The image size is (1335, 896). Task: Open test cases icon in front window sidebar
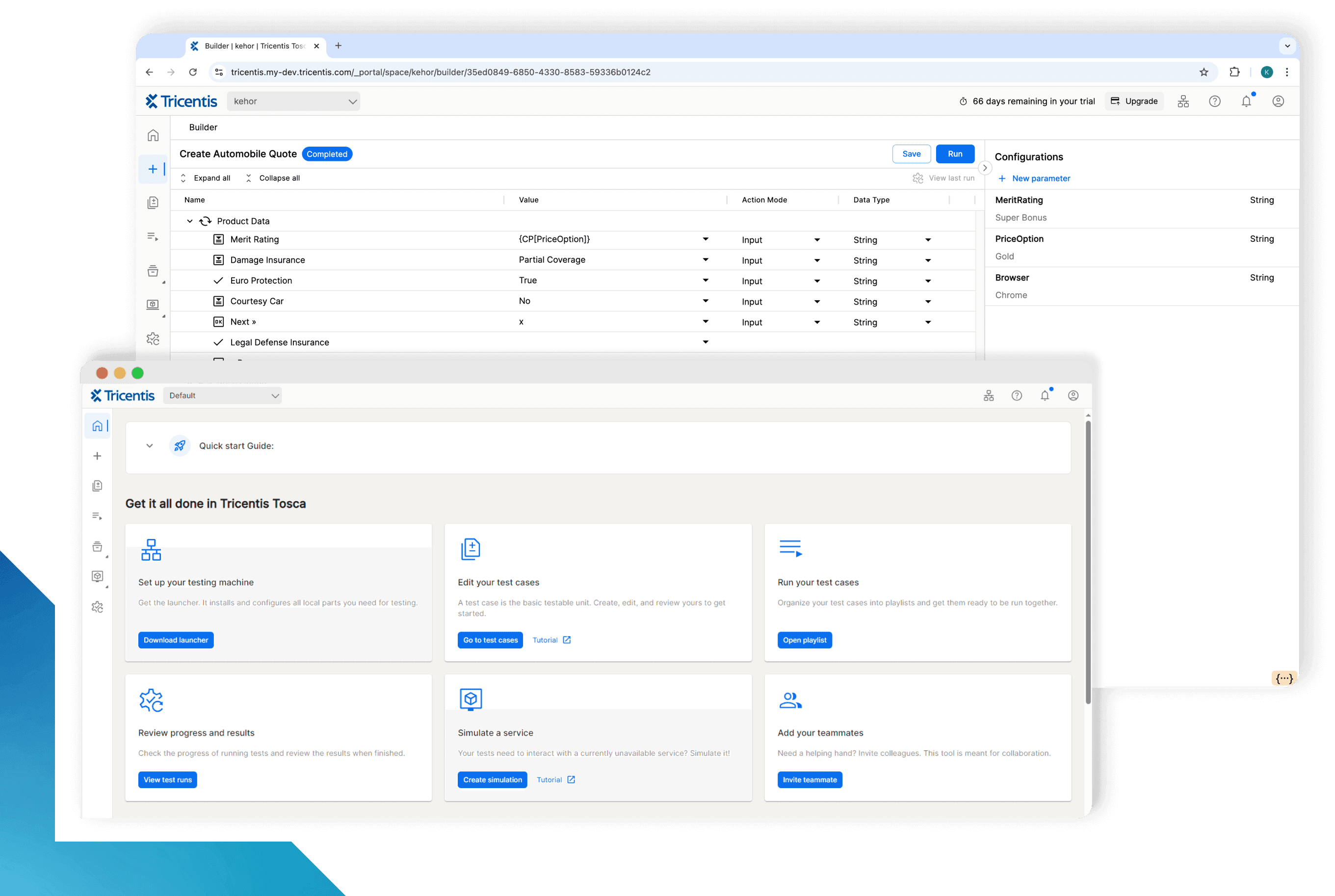97,486
